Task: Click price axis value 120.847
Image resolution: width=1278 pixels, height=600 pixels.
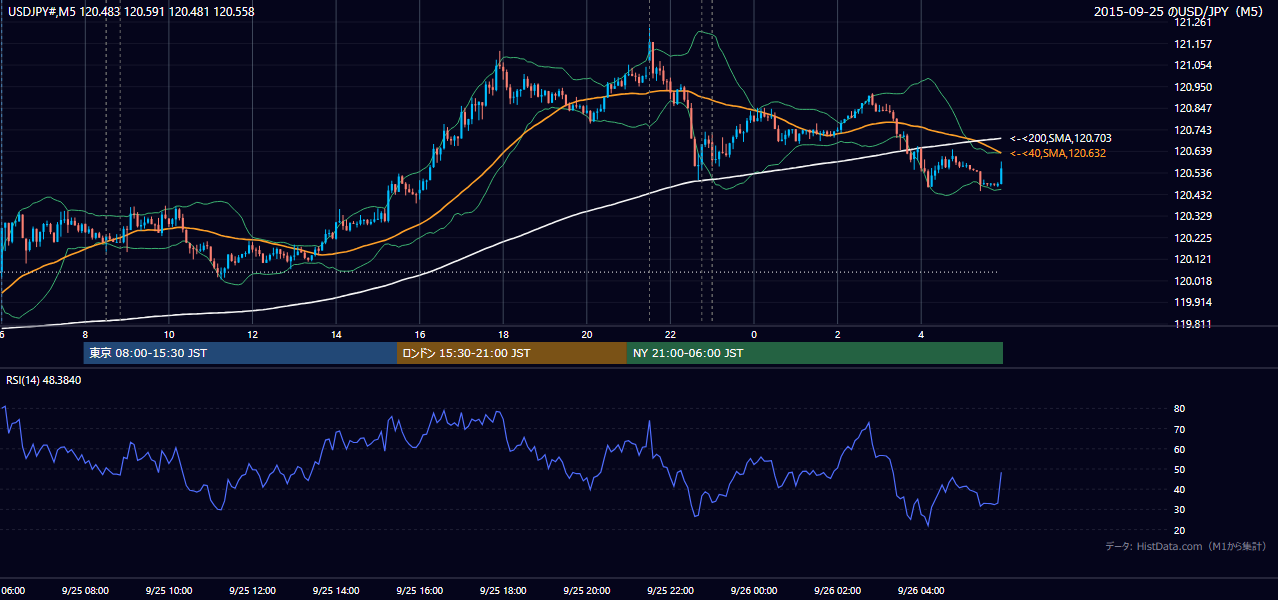Action: click(x=1194, y=108)
